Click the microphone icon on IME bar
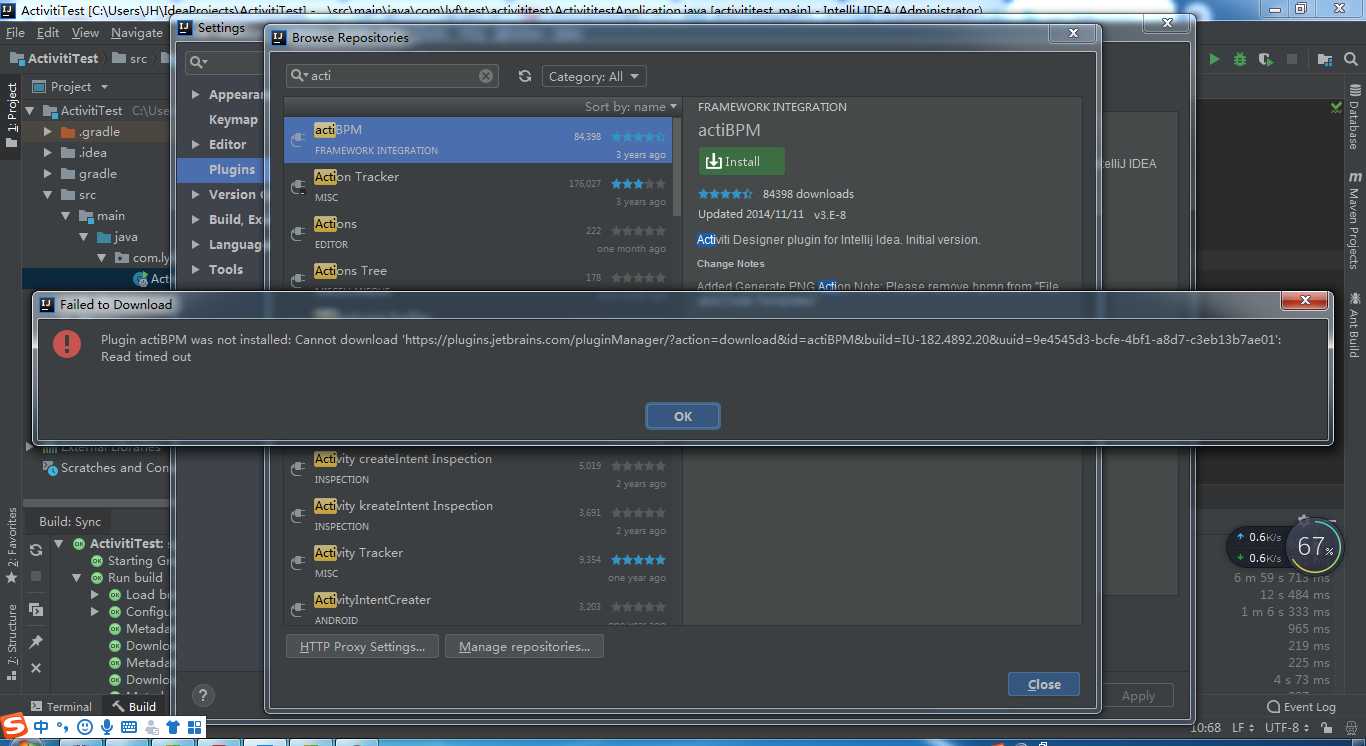1366x746 pixels. 107,727
